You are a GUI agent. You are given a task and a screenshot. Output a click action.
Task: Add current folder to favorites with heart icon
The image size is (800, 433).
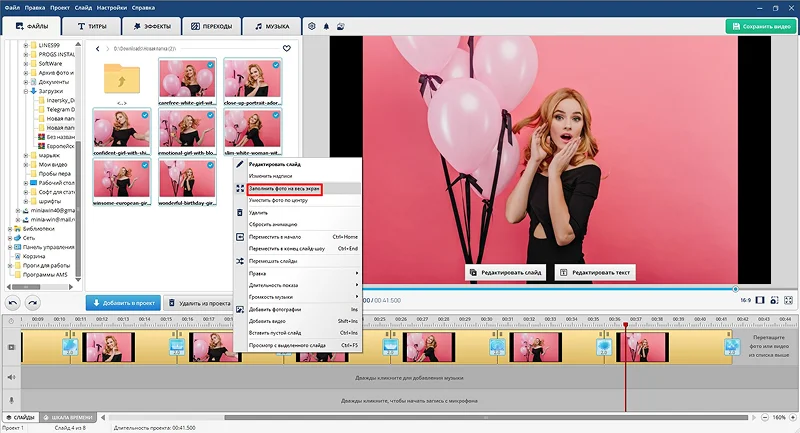click(x=287, y=48)
